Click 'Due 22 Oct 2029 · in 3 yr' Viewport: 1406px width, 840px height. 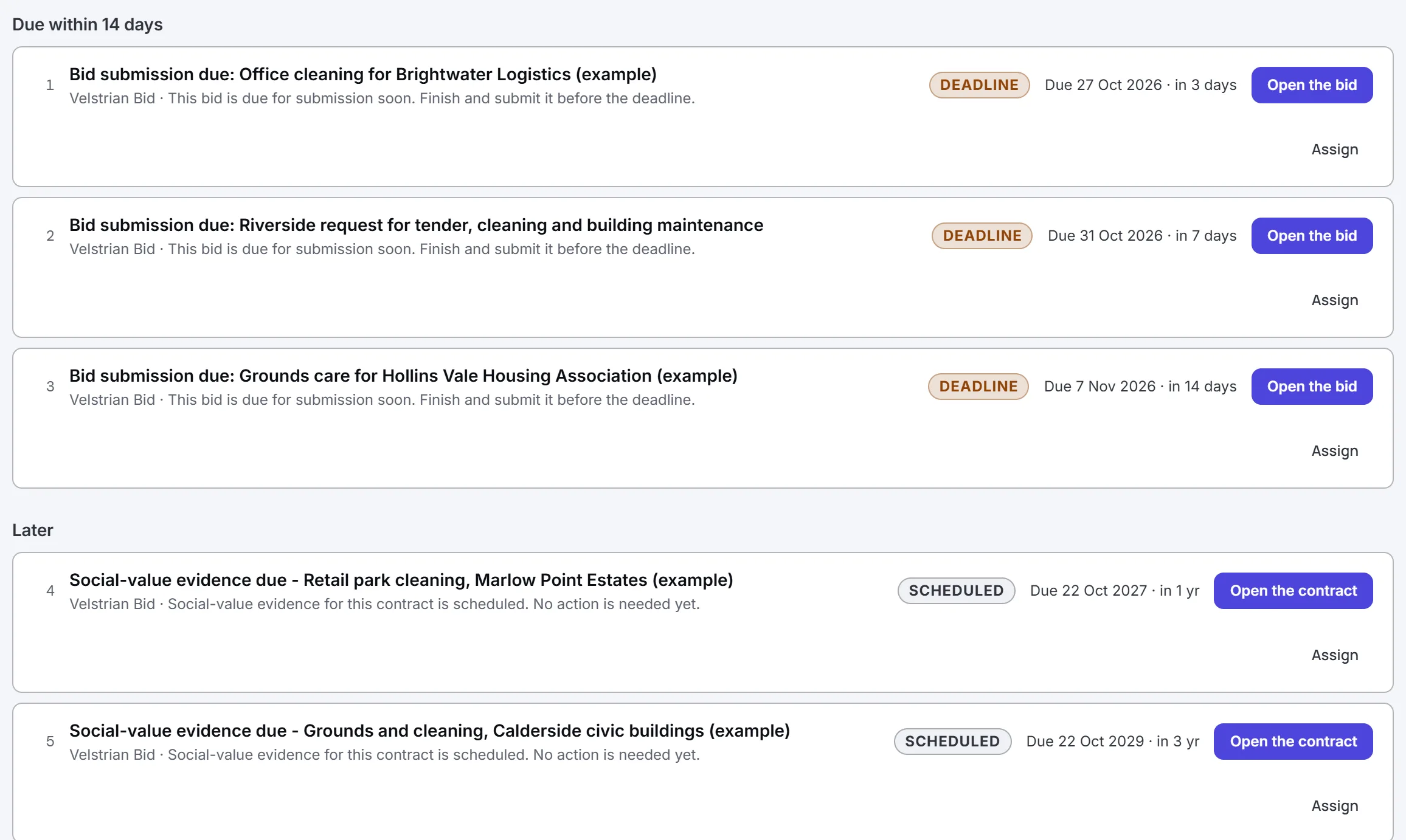point(1113,742)
